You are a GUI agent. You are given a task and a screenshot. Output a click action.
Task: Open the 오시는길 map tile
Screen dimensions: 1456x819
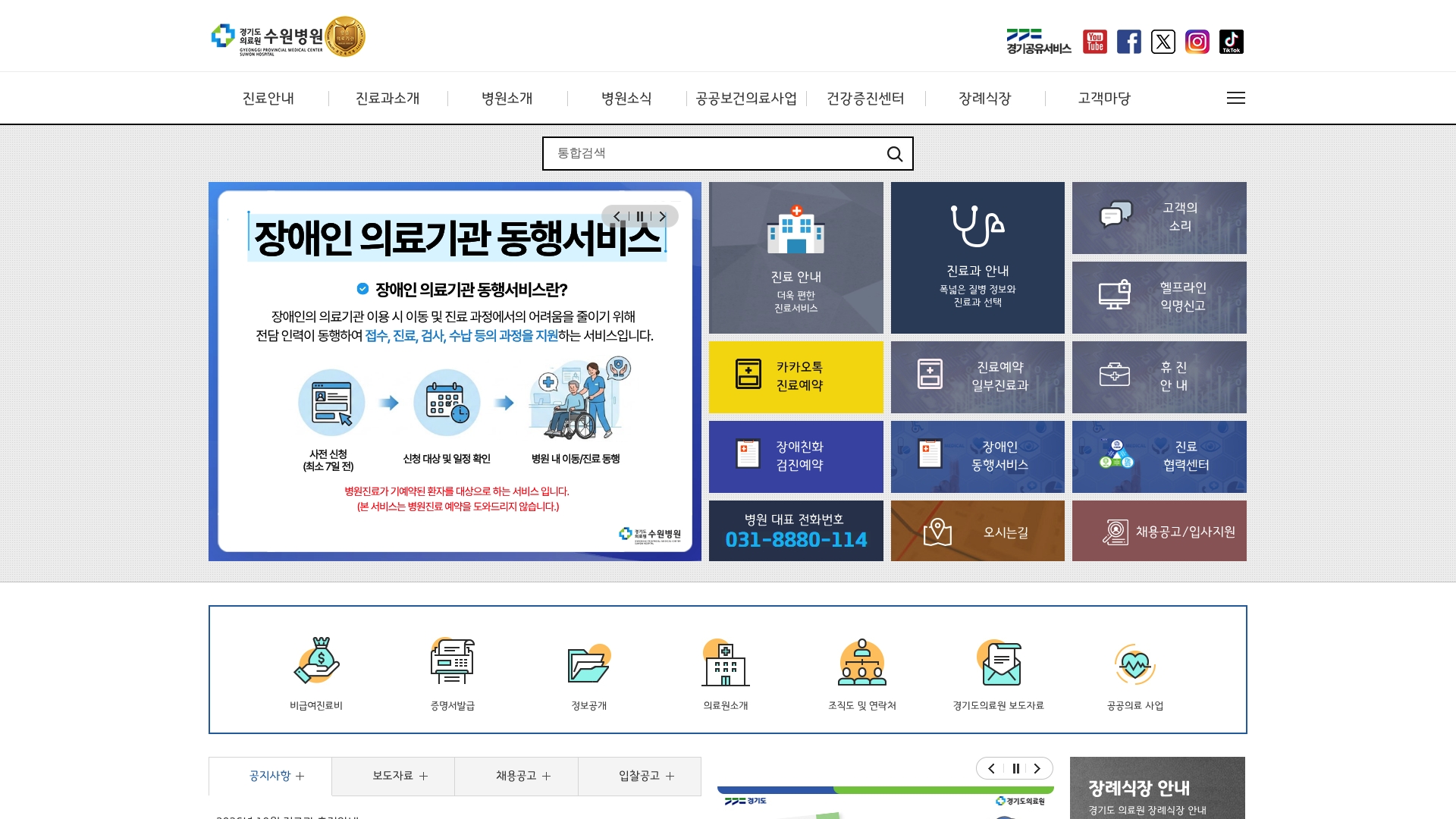(977, 531)
